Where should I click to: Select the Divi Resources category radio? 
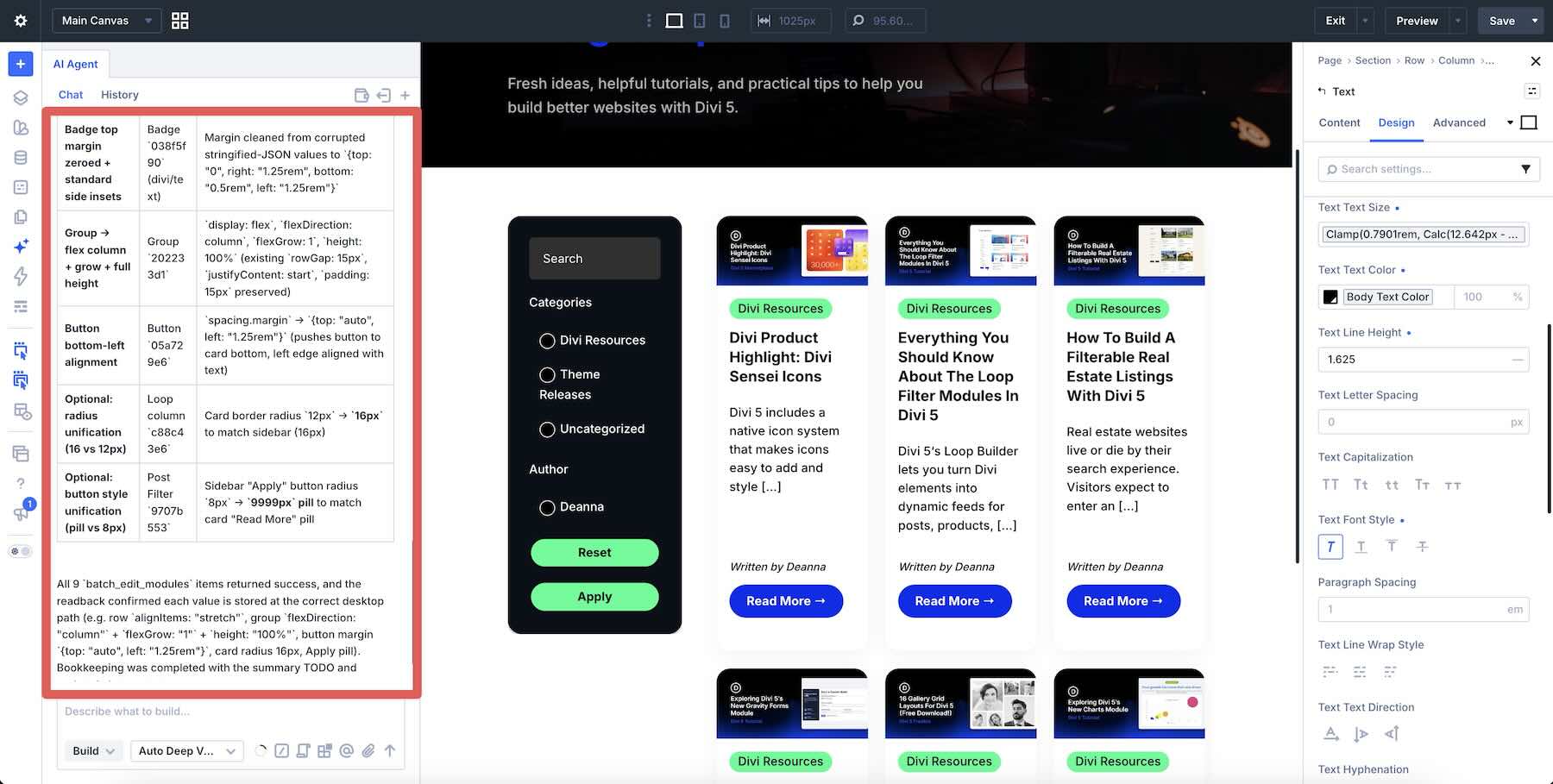[x=547, y=341]
